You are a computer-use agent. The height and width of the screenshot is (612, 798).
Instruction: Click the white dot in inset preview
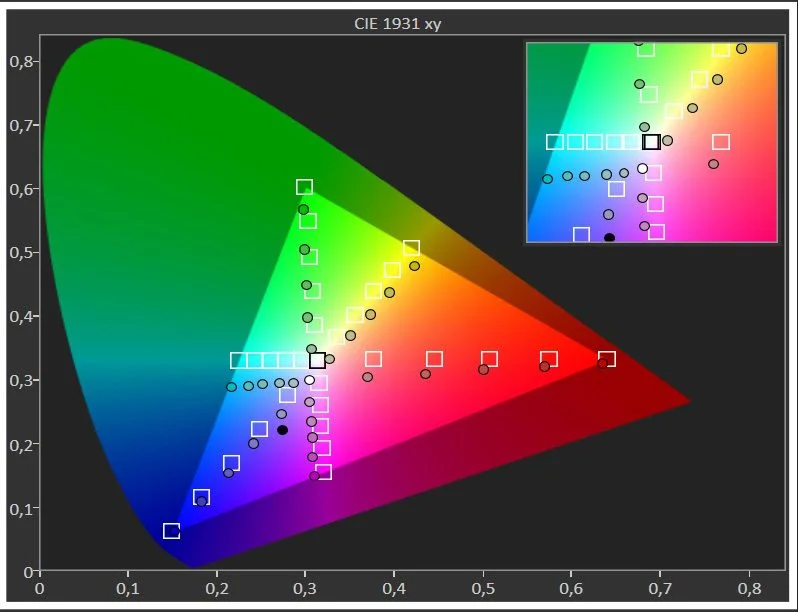[x=642, y=168]
